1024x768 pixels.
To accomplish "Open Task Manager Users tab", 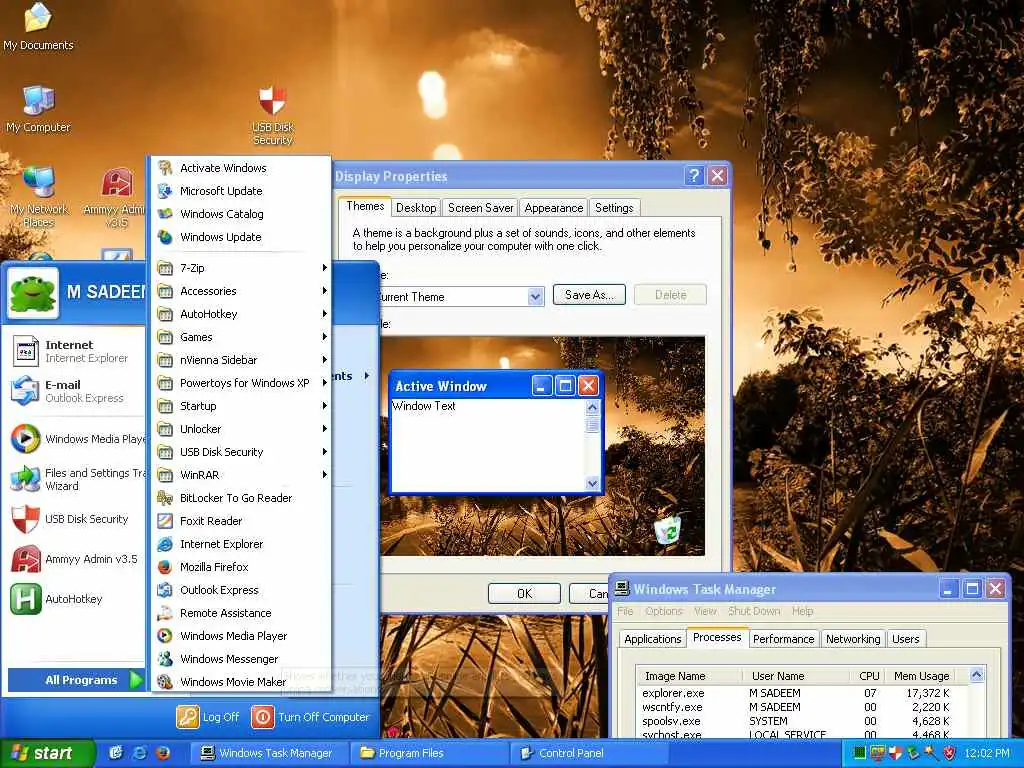I will 906,639.
